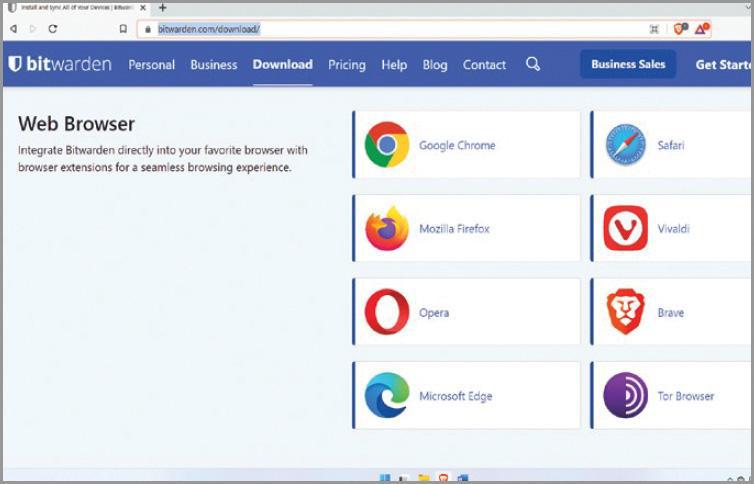This screenshot has height=484, width=754.
Task: Click the Mozilla Firefox text link
Action: [x=454, y=229]
